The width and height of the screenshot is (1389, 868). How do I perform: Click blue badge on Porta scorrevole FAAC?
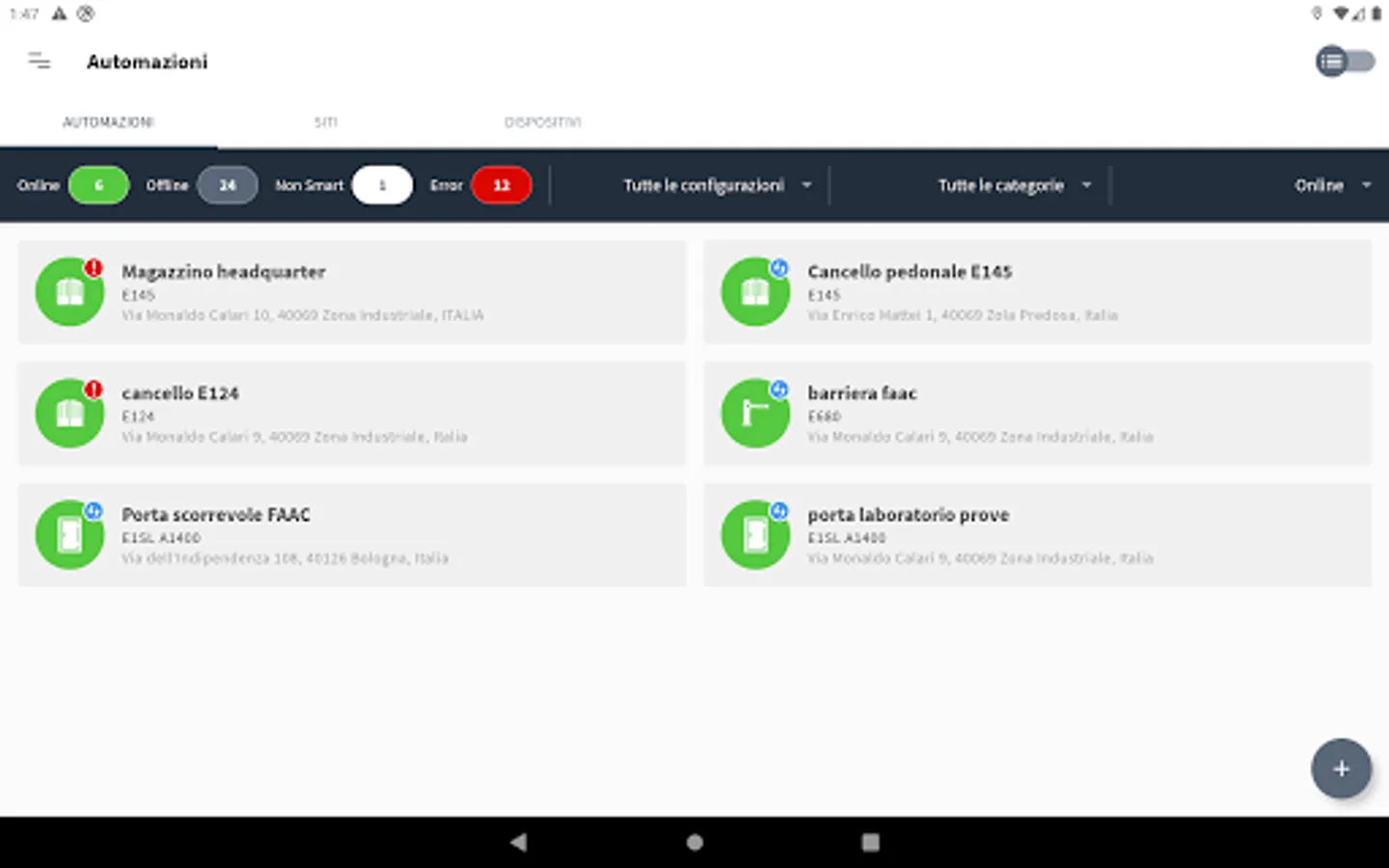(94, 511)
